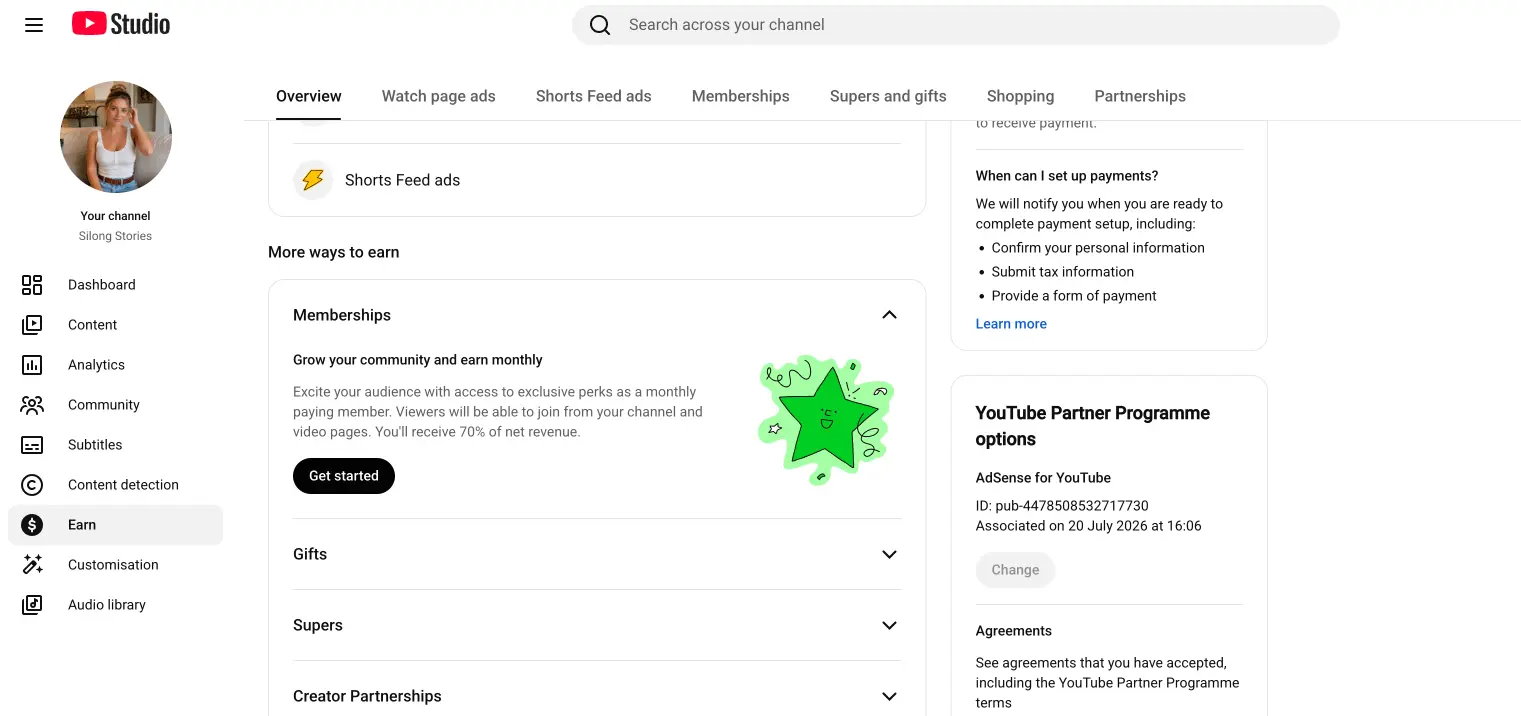Viewport: 1521px width, 716px height.
Task: Open Customisation label in sidebar
Action: click(x=114, y=565)
